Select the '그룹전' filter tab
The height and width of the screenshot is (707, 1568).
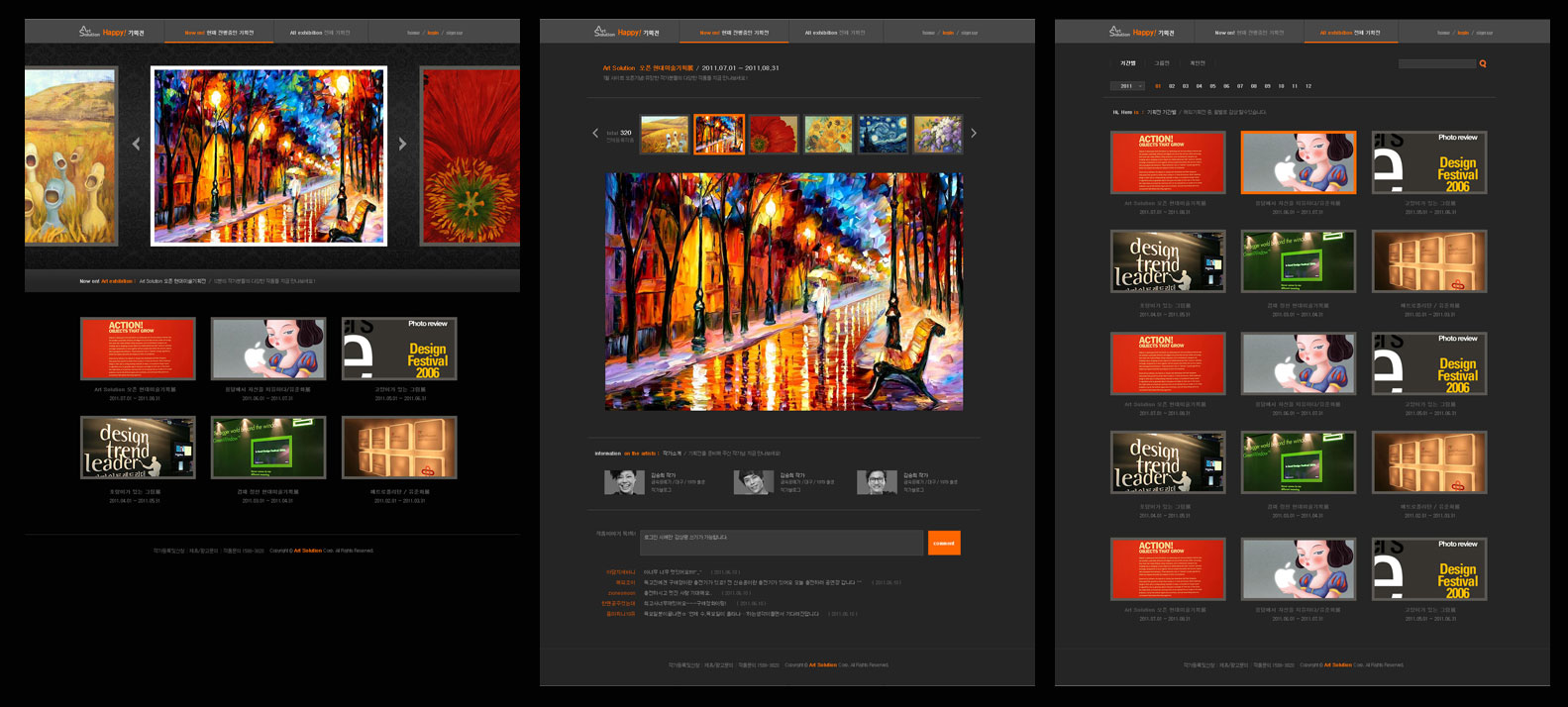pos(1162,63)
